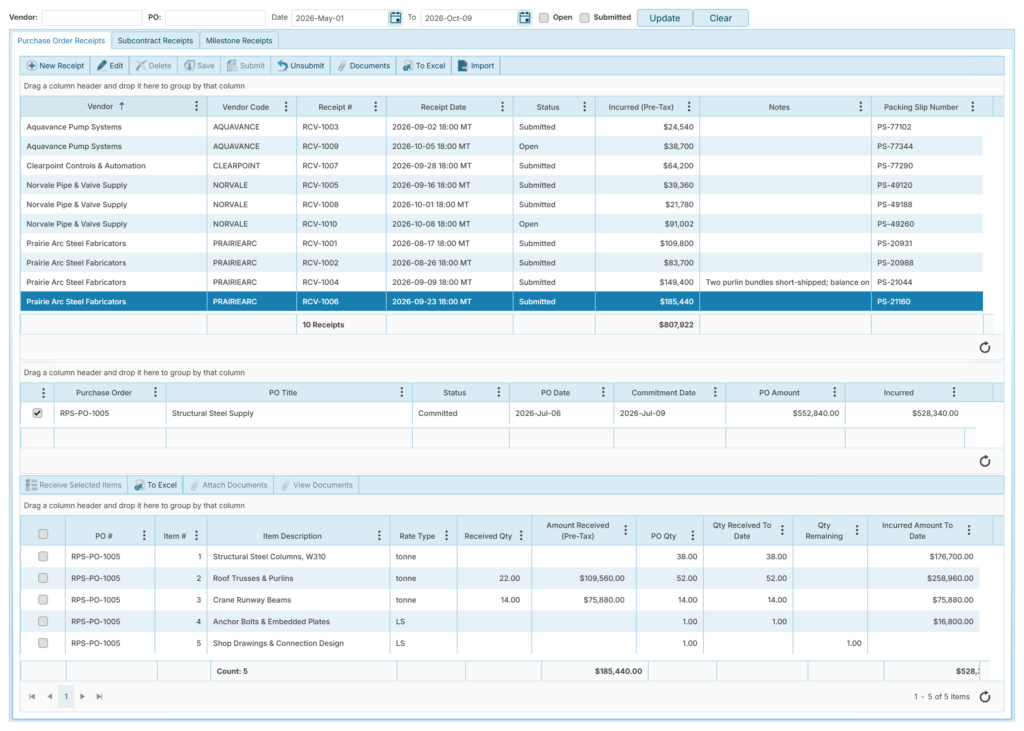1024x731 pixels.
Task: Switch to Purchase Order Receipts tab
Action: pyautogui.click(x=61, y=41)
